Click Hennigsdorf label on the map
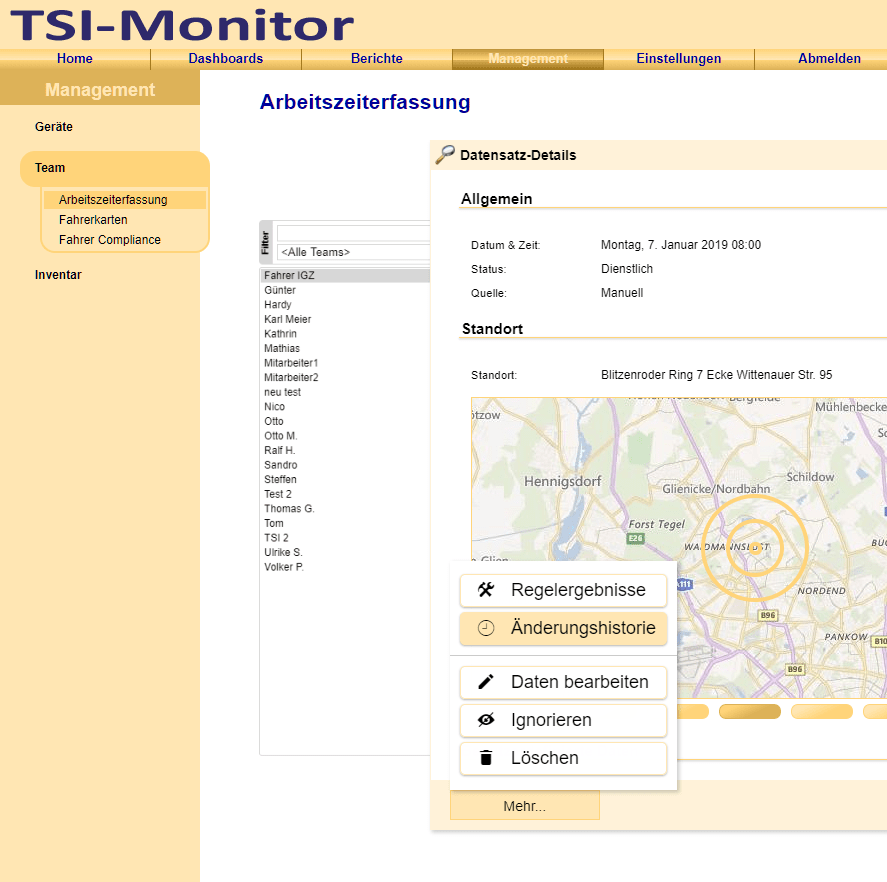 (x=562, y=481)
